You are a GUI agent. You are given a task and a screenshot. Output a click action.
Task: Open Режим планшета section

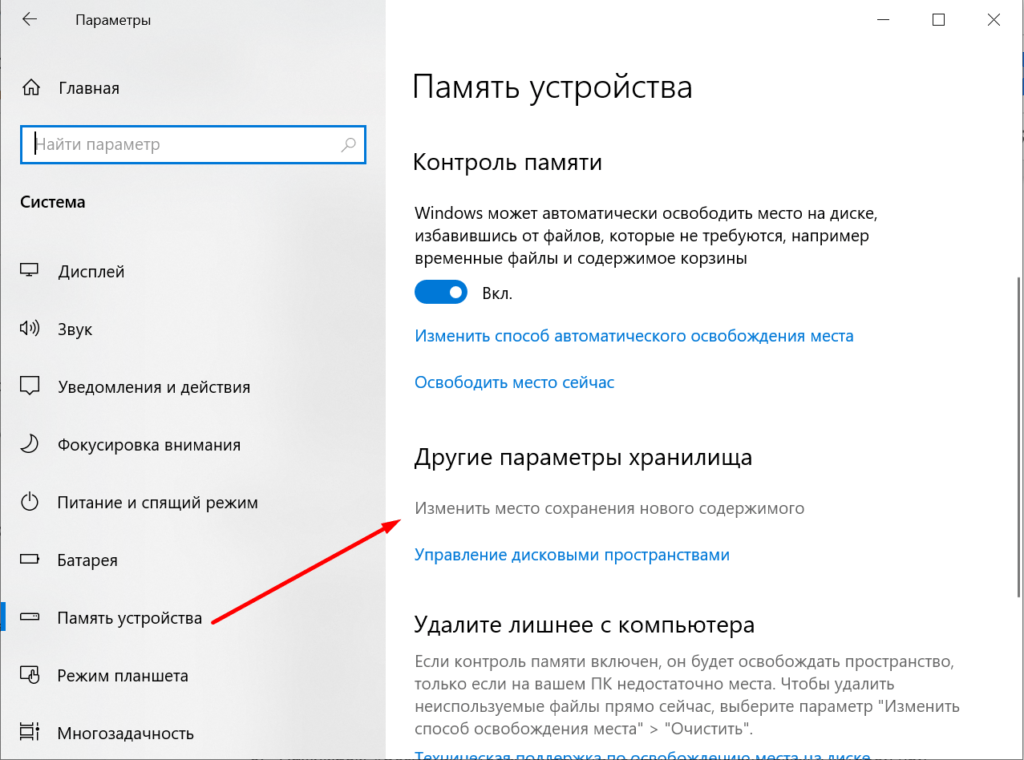pos(123,675)
